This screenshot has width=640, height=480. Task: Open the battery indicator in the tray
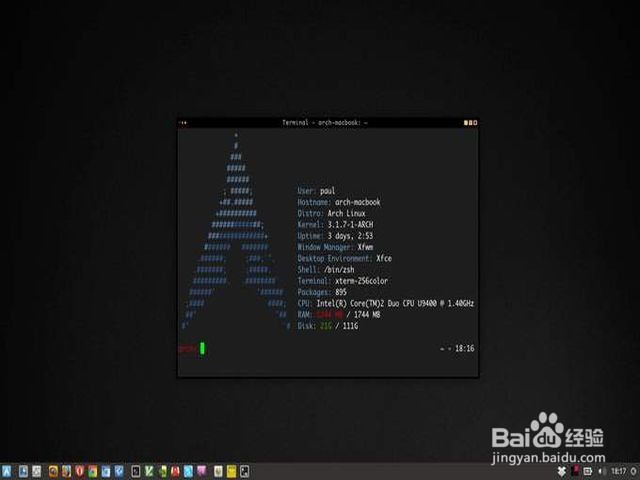pyautogui.click(x=588, y=471)
